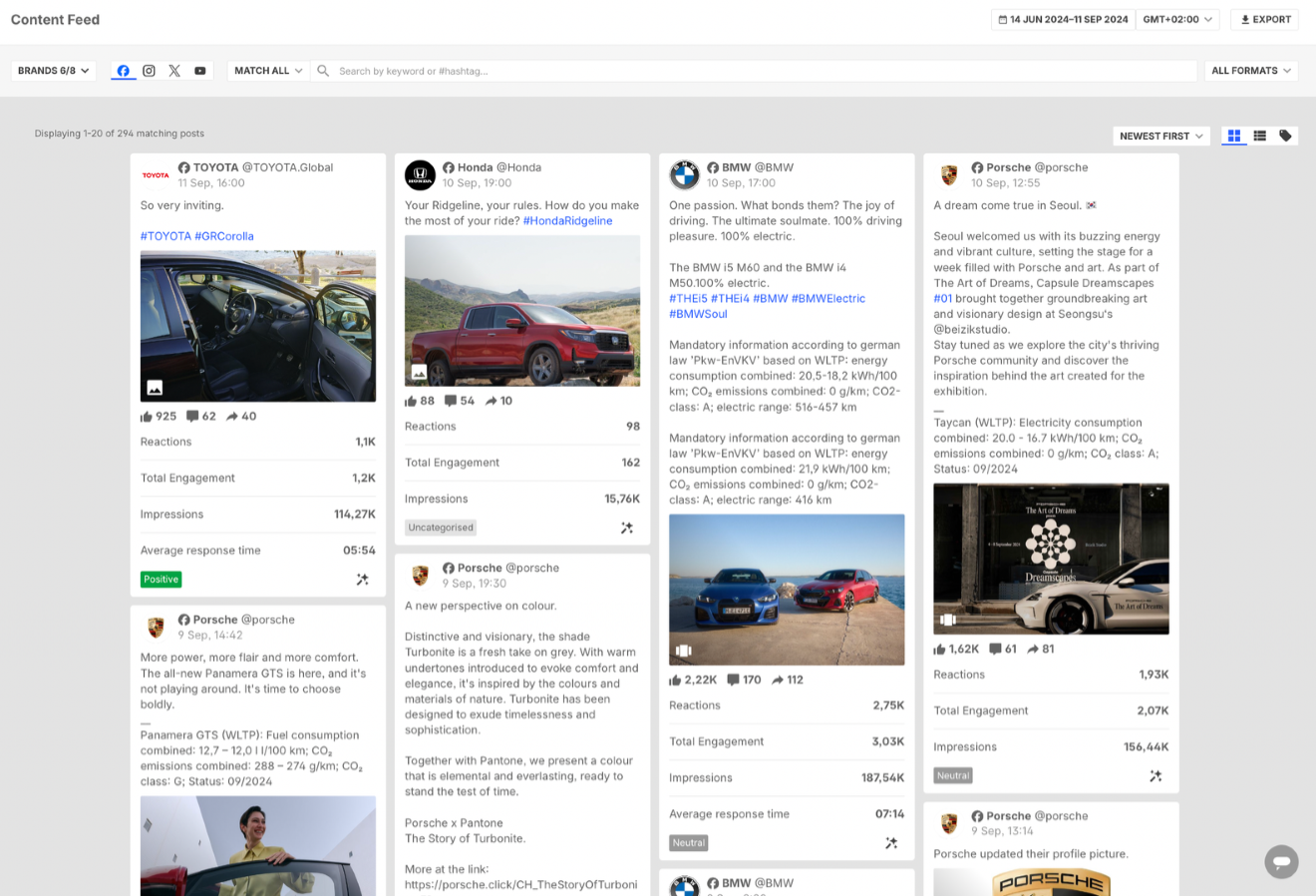Click the Toyota brand logo avatar

coord(156,175)
